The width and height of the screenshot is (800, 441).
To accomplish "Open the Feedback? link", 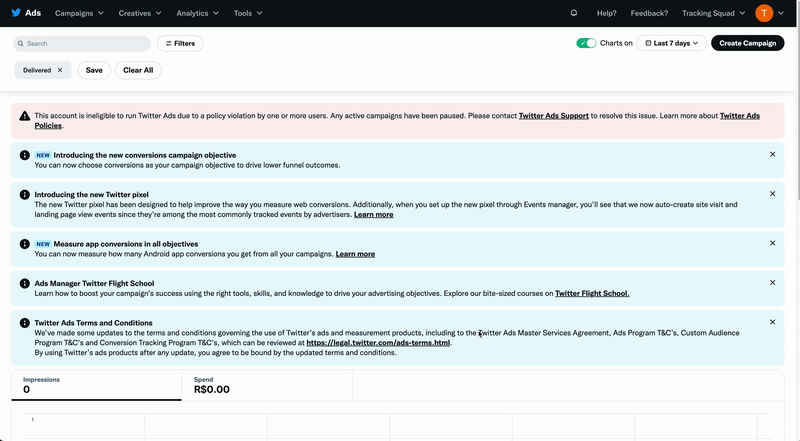I will (649, 13).
